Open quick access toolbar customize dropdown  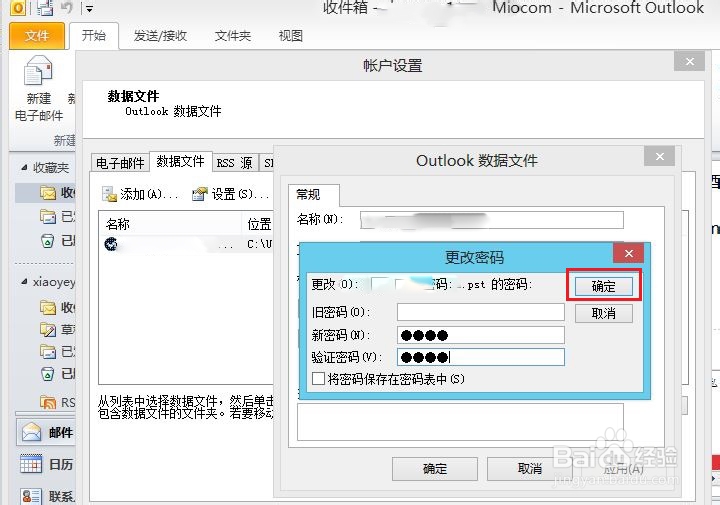[x=89, y=8]
